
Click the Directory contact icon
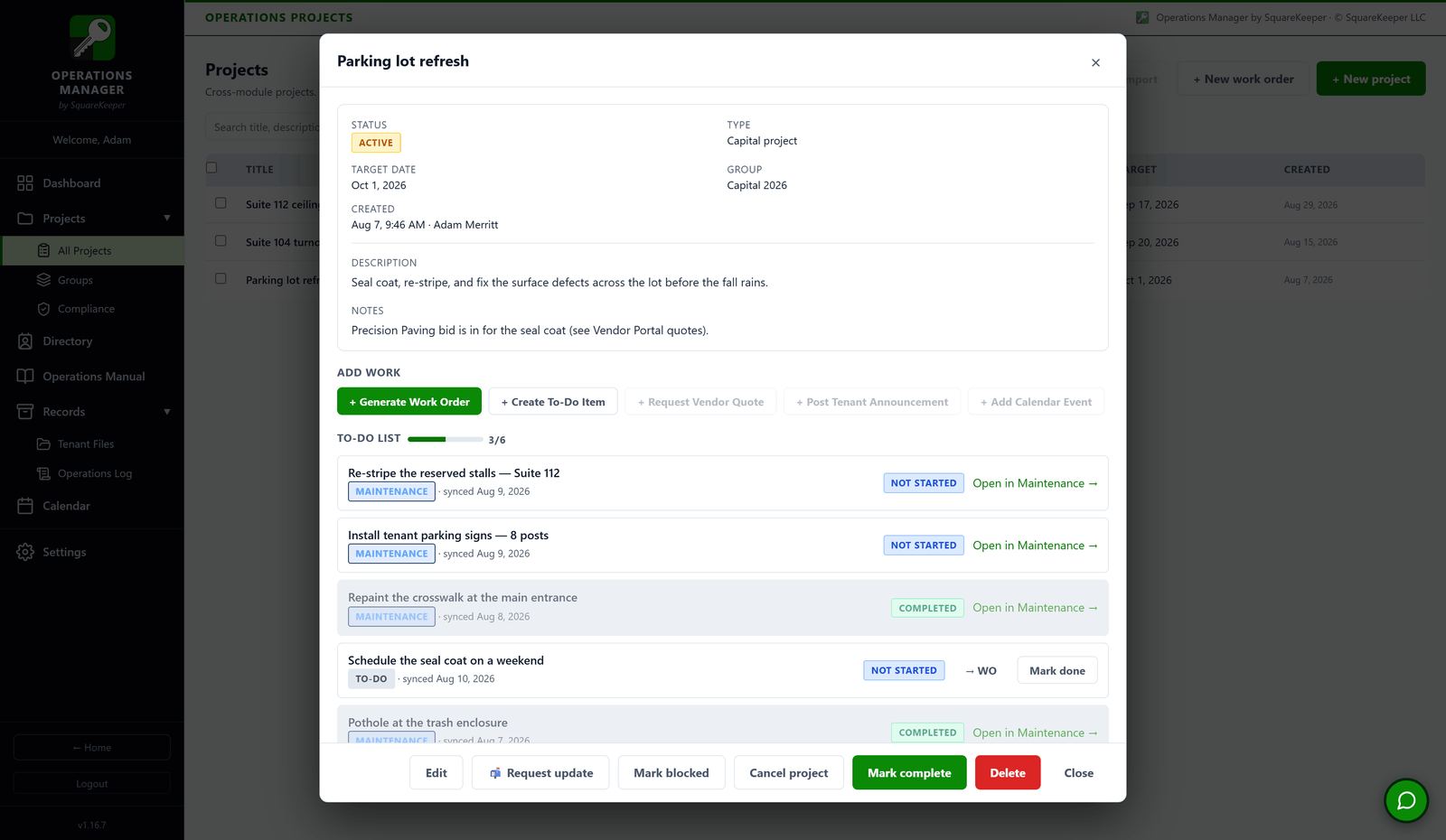click(25, 341)
